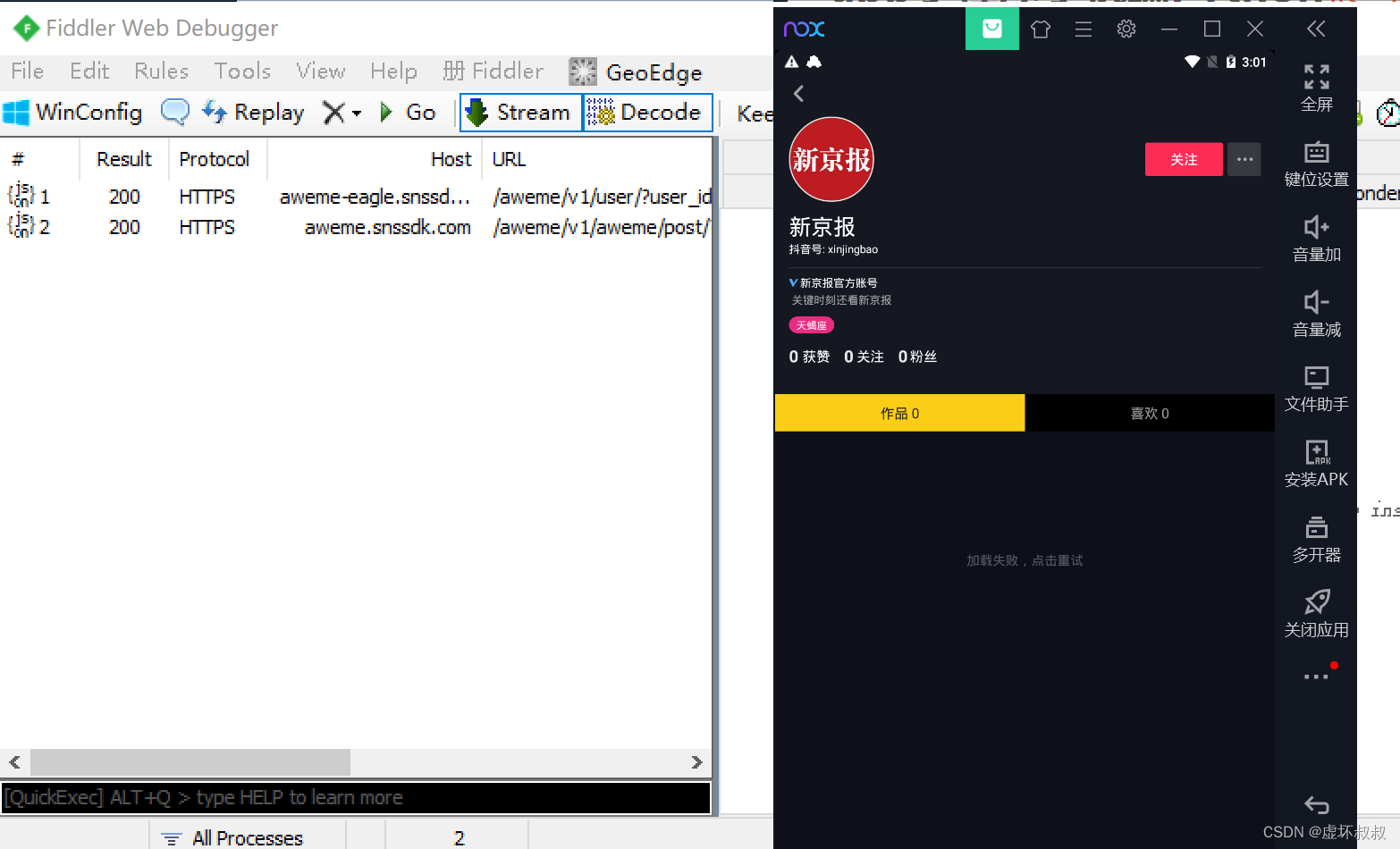1400x849 pixels.
Task: Tap the 0 粉丝 followers count
Action: pyautogui.click(x=918, y=357)
